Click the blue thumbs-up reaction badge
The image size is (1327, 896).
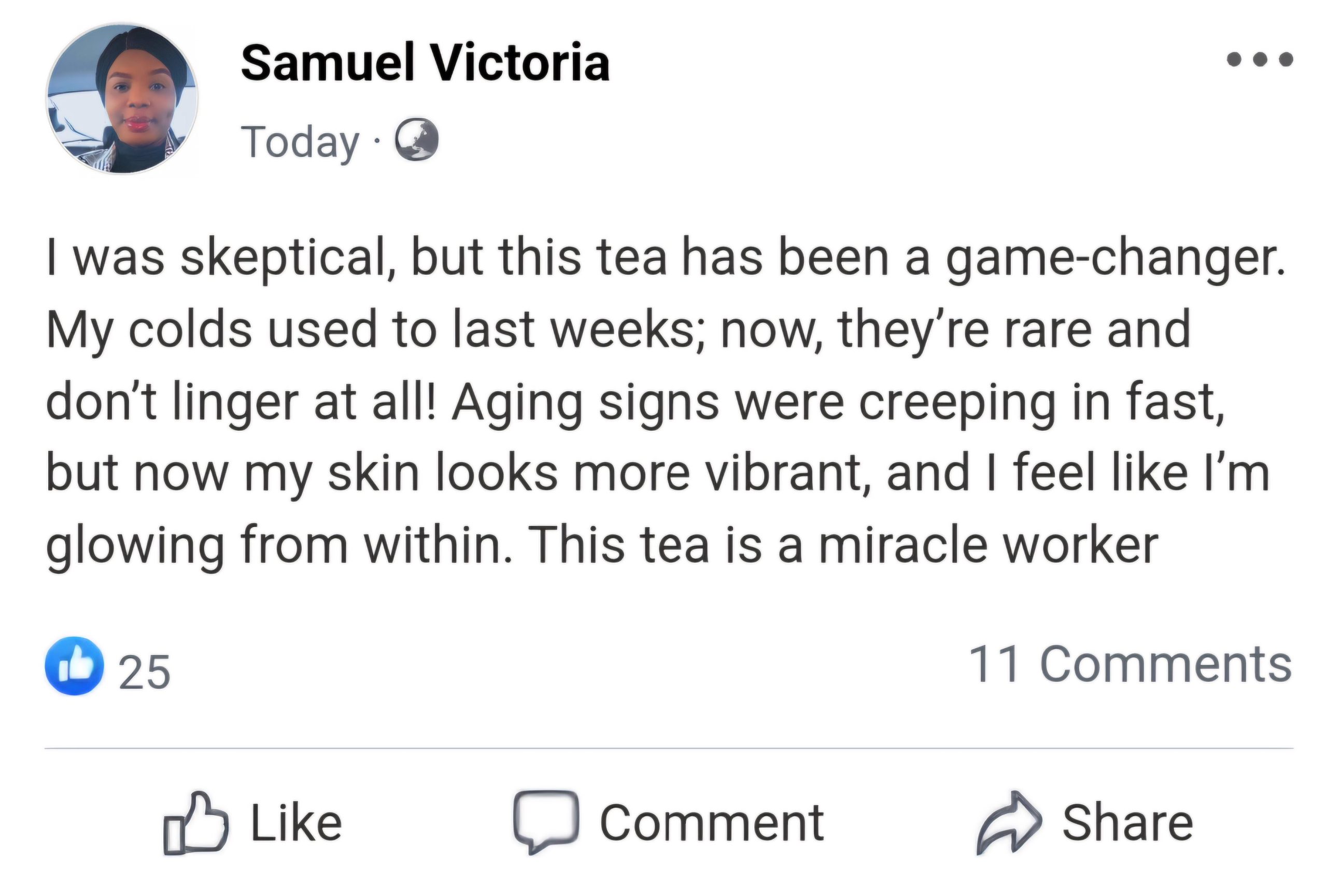[74, 666]
